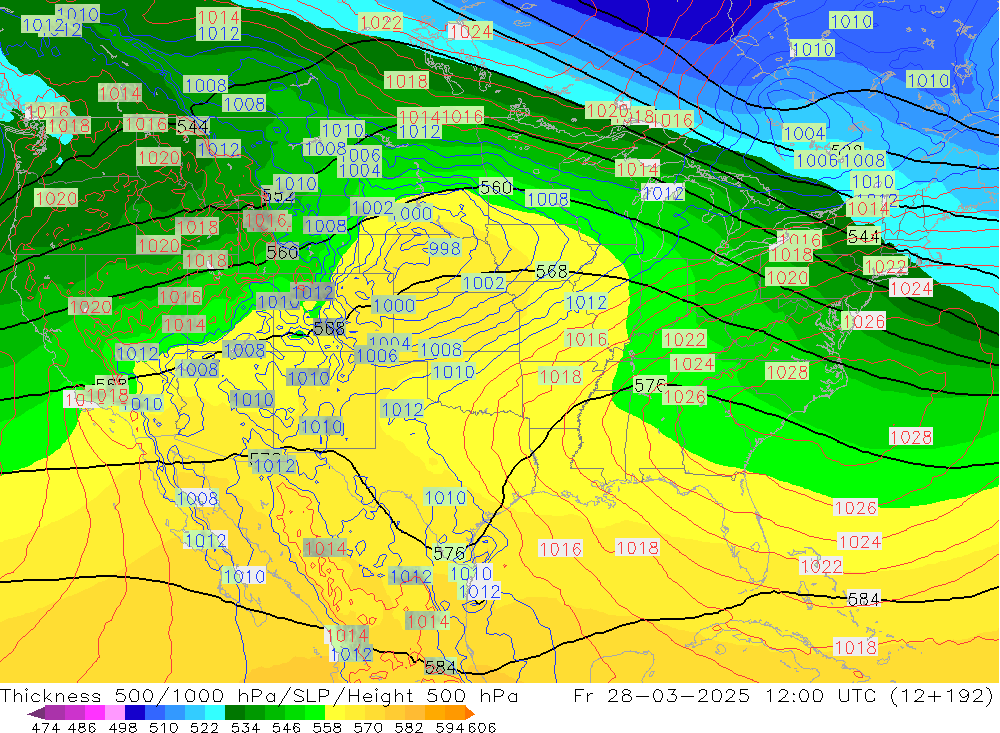Click the 474 legend value

pyautogui.click(x=45, y=727)
